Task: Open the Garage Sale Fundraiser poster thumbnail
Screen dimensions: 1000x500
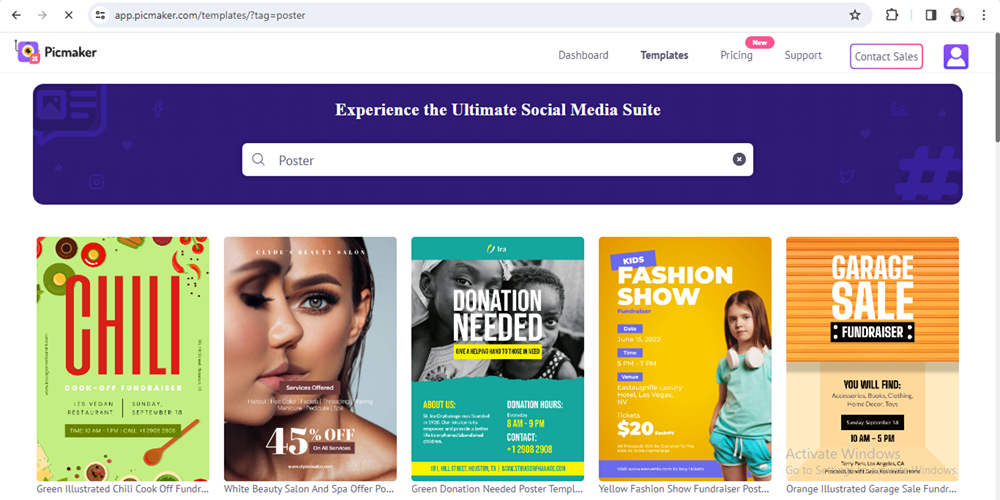Action: click(x=872, y=359)
